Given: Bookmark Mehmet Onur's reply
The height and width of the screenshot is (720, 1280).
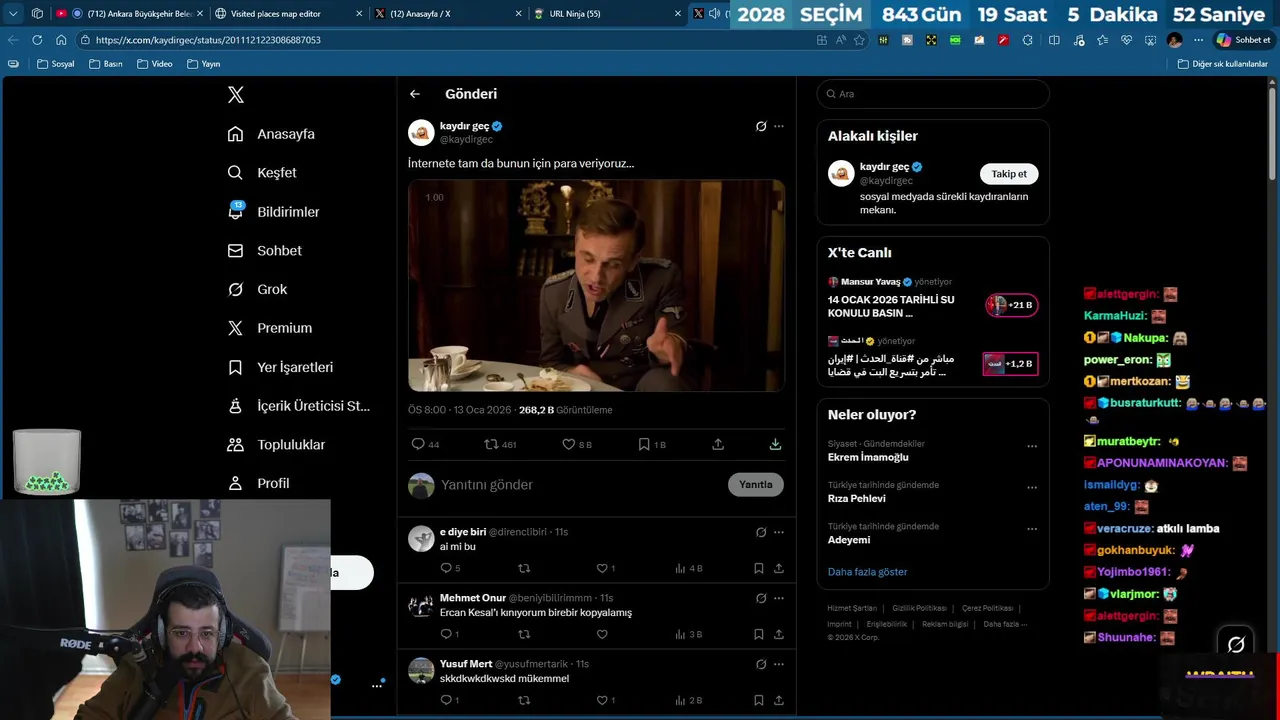Looking at the screenshot, I should coord(759,634).
